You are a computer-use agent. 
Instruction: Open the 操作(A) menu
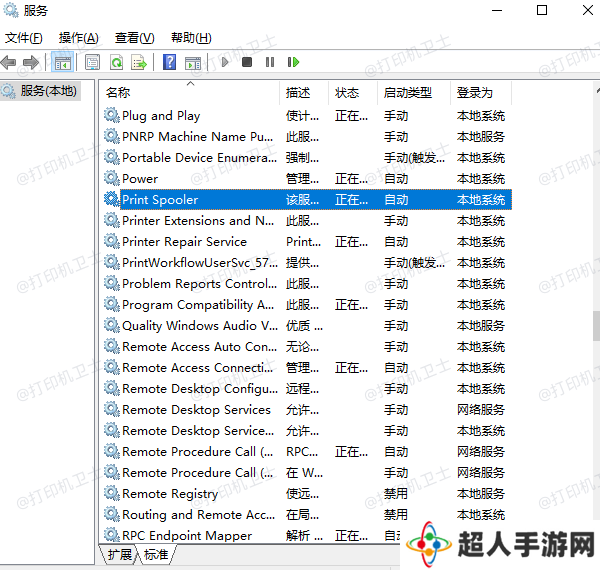pyautogui.click(x=78, y=38)
